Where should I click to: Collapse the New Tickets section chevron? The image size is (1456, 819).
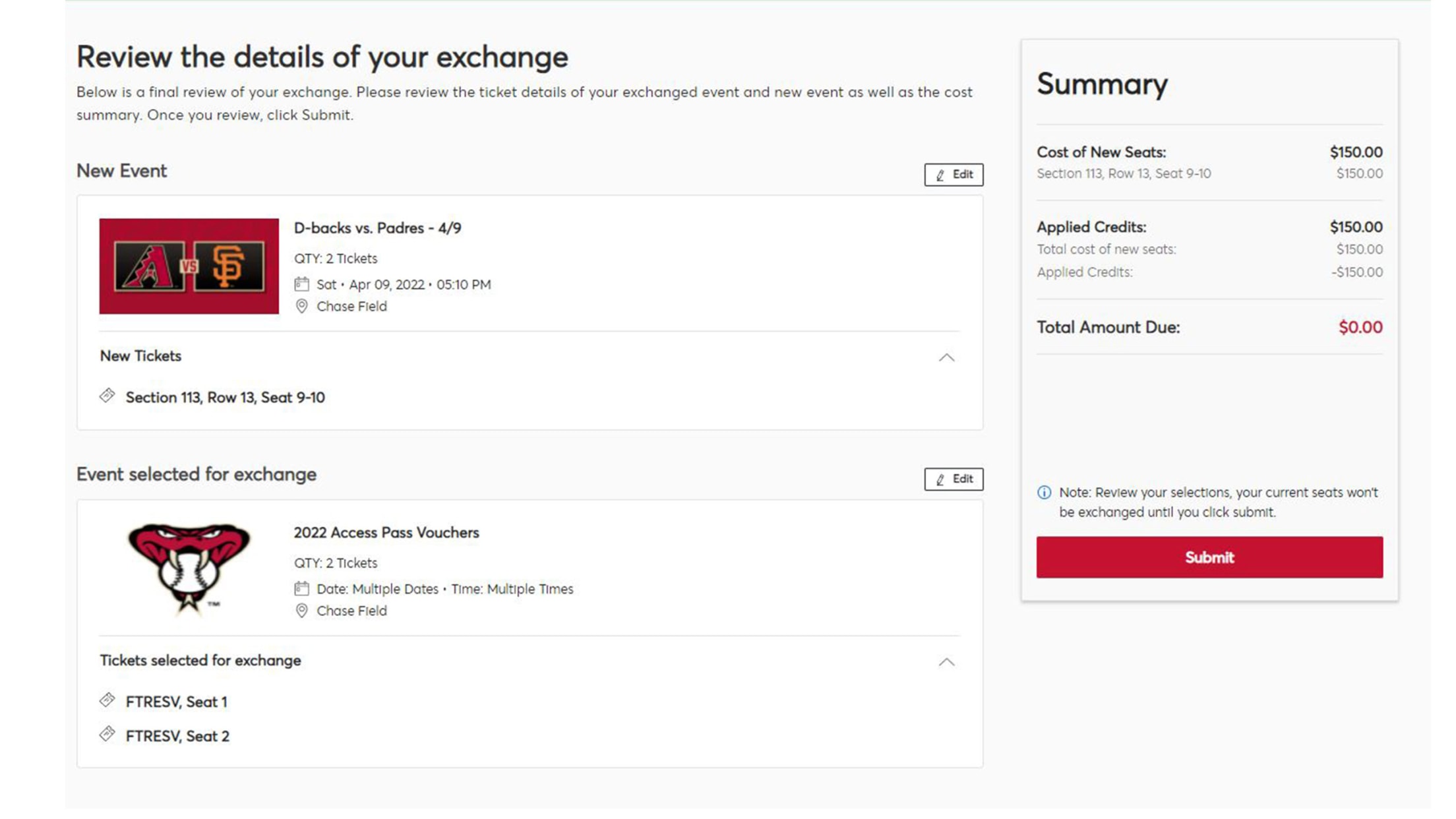(x=946, y=357)
